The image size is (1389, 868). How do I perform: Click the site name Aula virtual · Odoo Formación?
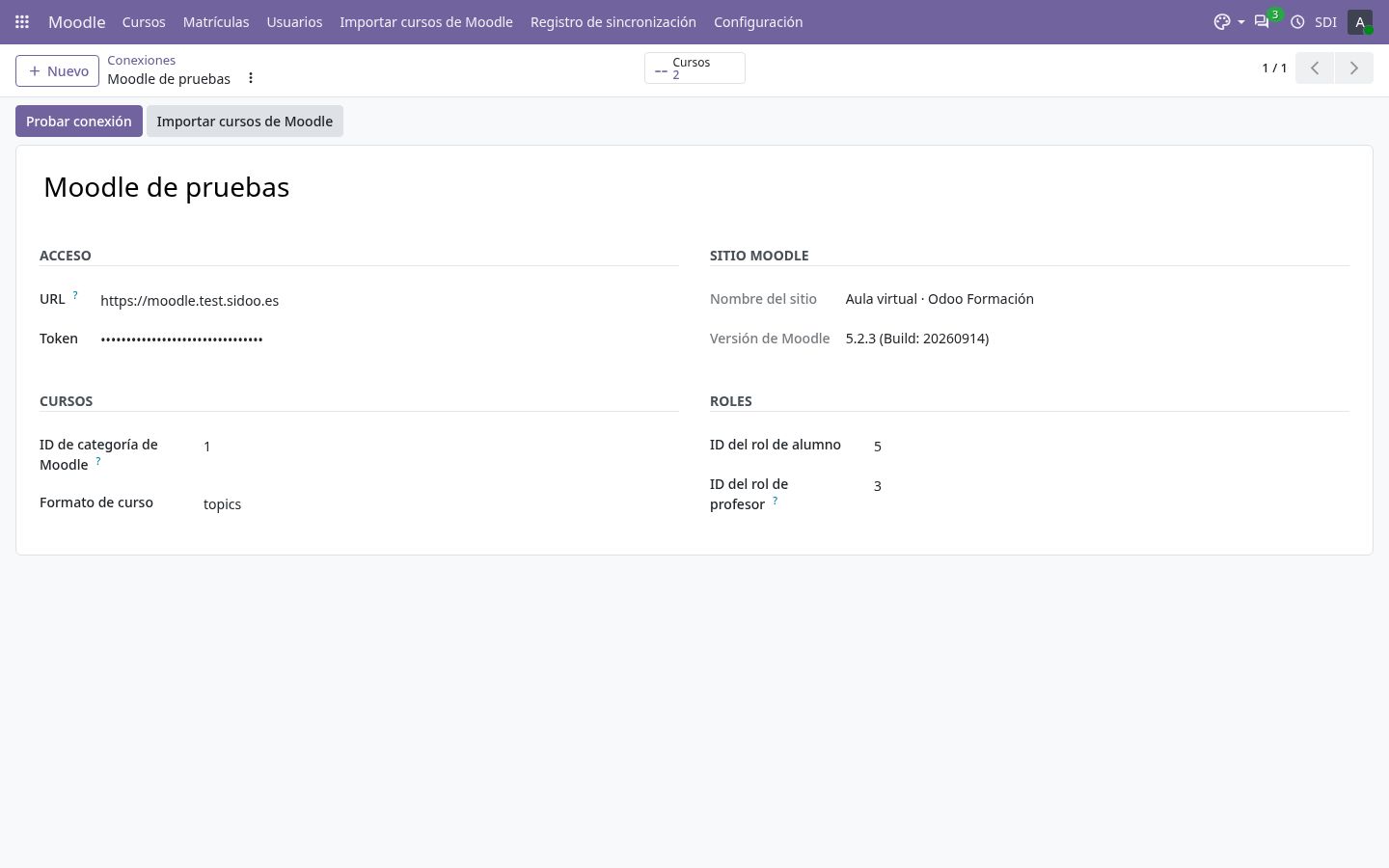click(940, 299)
